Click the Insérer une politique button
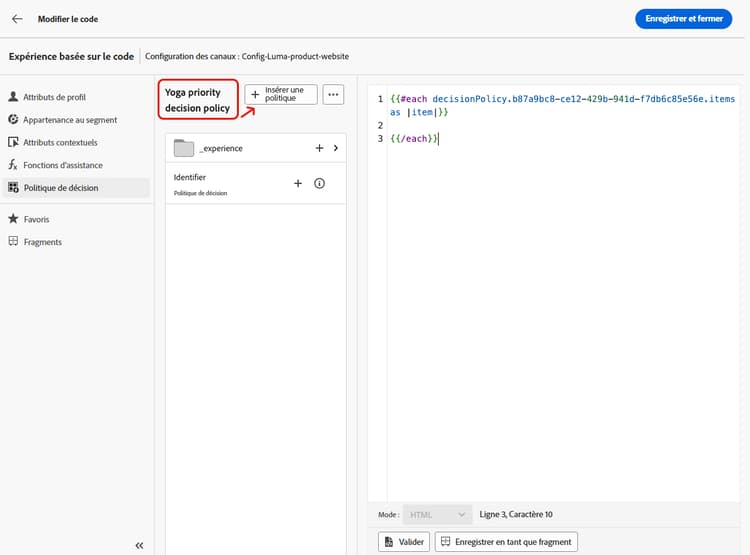Image resolution: width=750 pixels, height=555 pixels. [x=281, y=94]
